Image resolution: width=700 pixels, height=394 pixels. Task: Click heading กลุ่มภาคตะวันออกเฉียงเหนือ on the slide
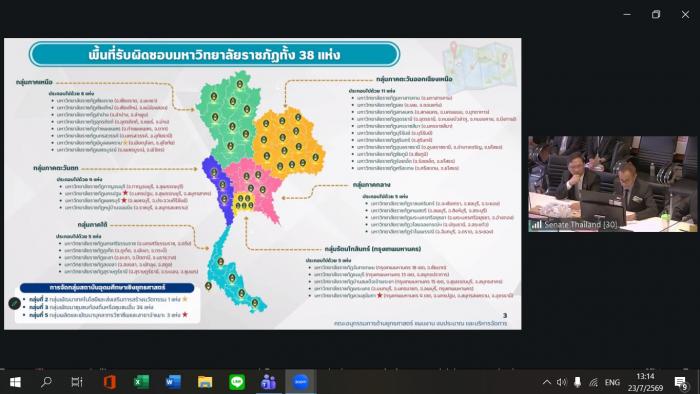point(414,79)
